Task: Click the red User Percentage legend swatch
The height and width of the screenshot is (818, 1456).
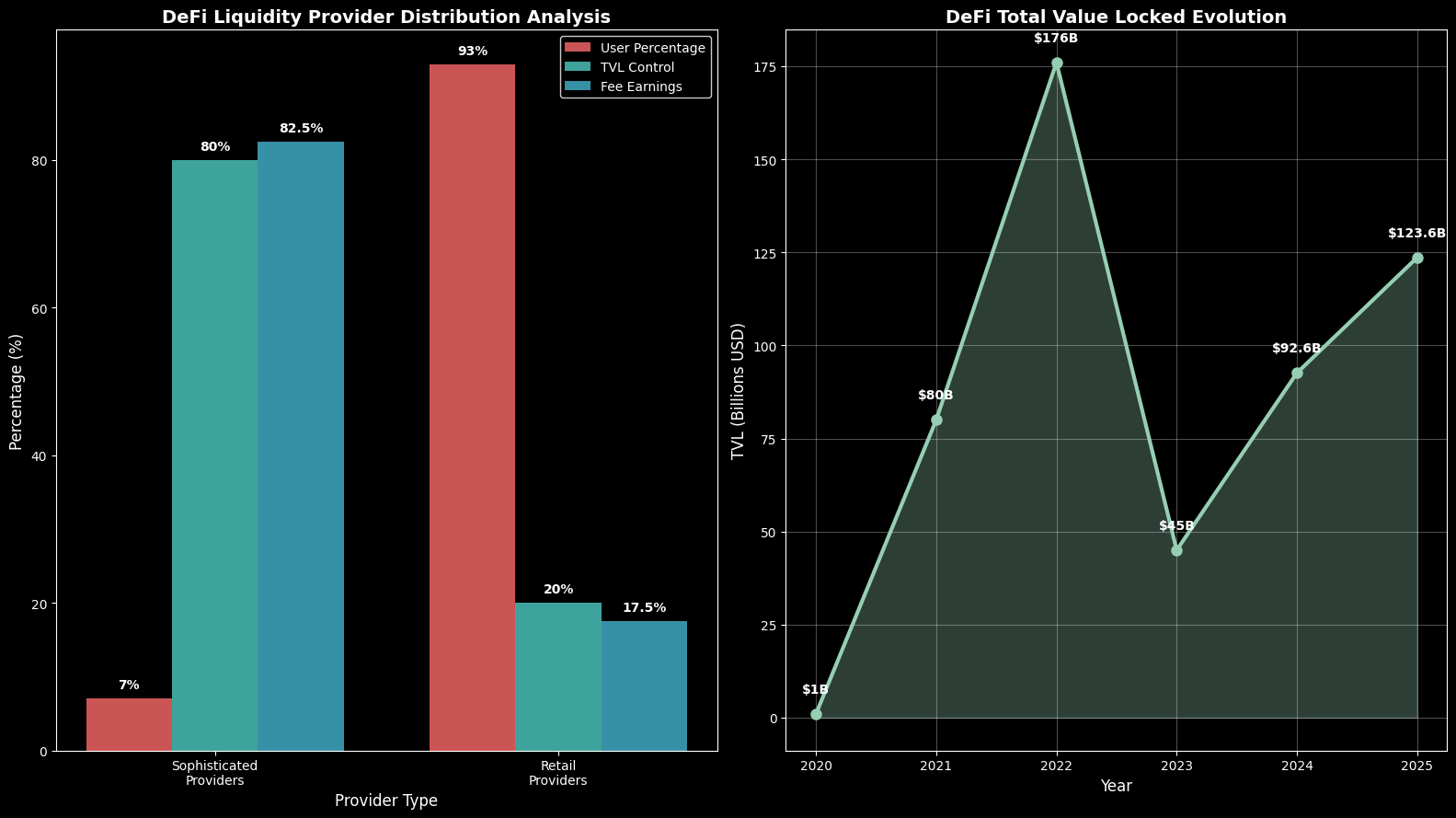Action: [x=579, y=48]
